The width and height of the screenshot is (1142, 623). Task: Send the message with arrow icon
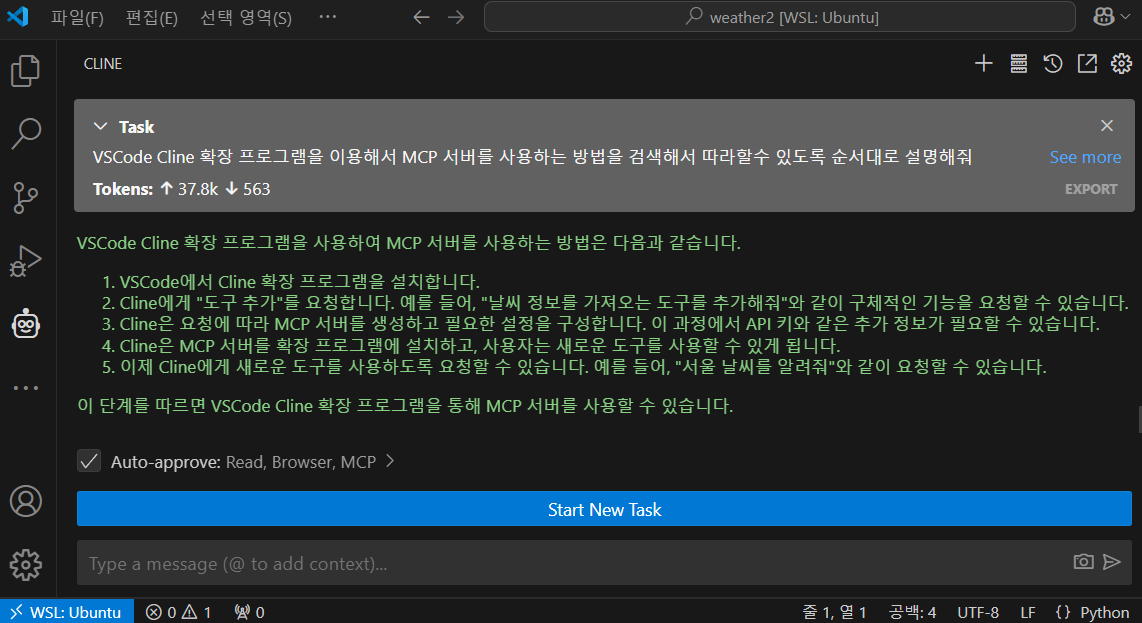[x=1111, y=561]
